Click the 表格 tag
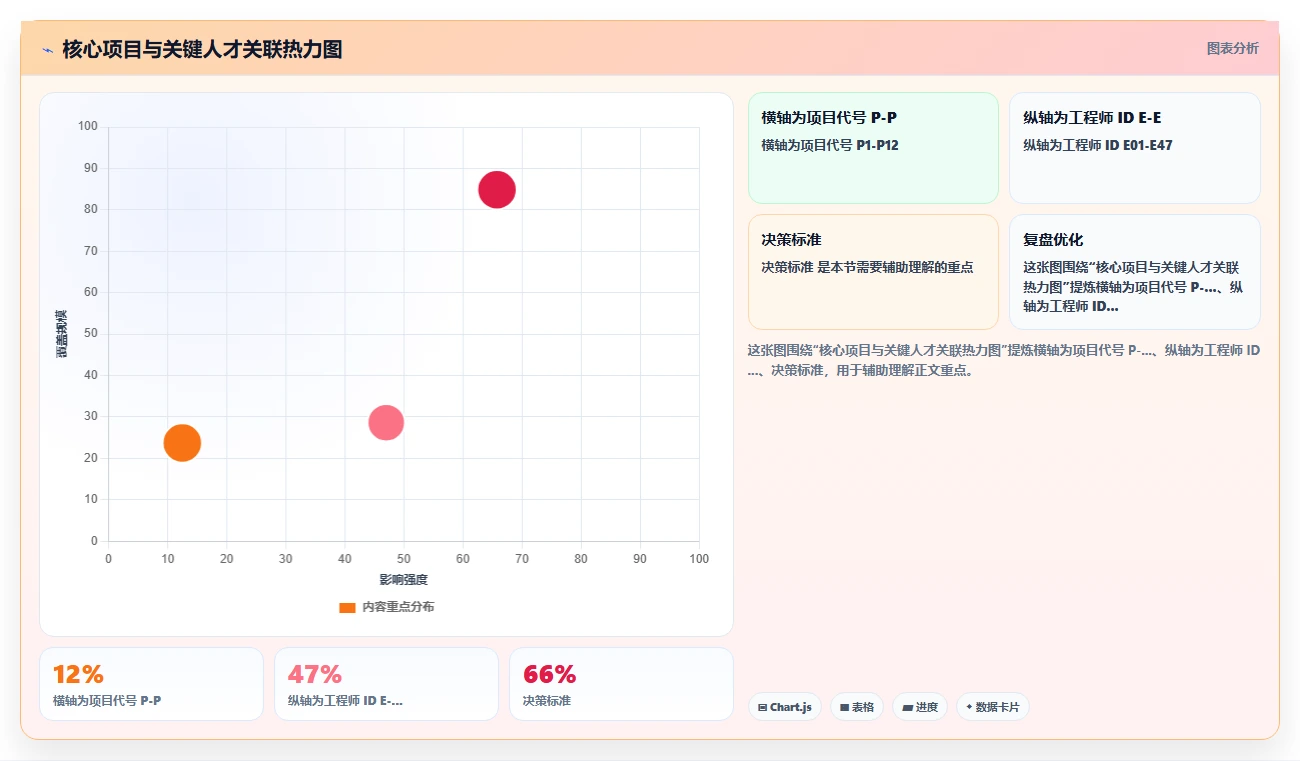The height and width of the screenshot is (761, 1300). (x=857, y=707)
